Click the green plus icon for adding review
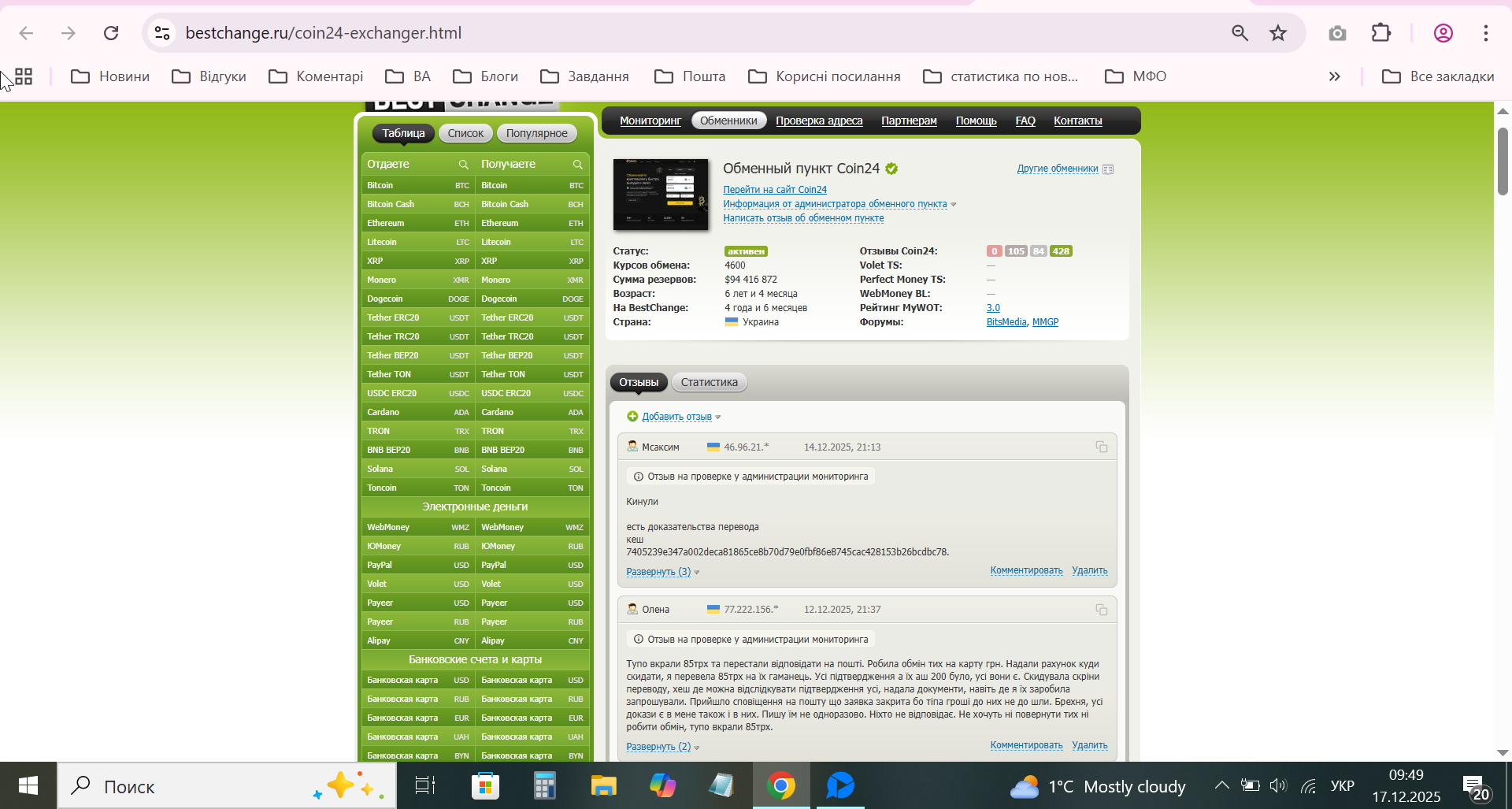 632,417
